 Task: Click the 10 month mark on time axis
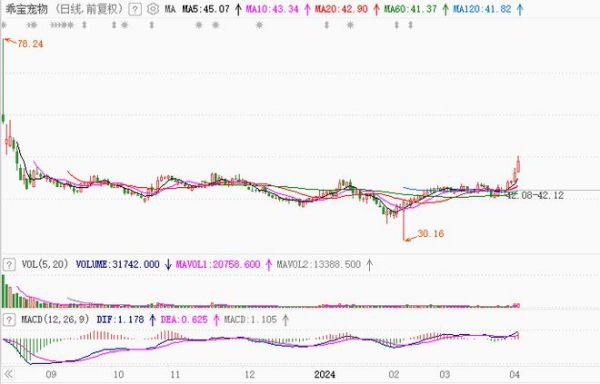pyautogui.click(x=118, y=374)
